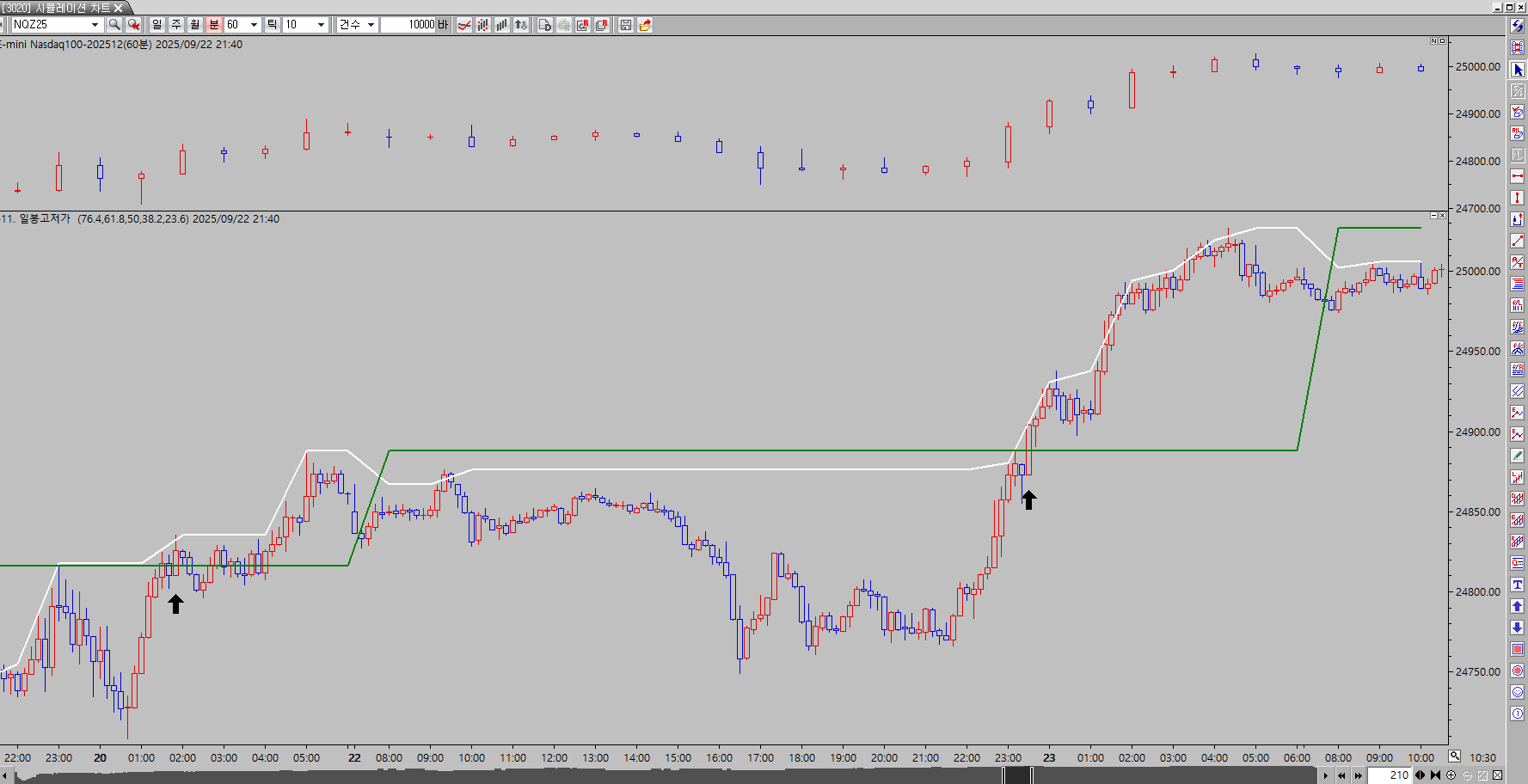The height and width of the screenshot is (784, 1528).
Task: Click the symbol search magnifier icon
Action: point(114,25)
